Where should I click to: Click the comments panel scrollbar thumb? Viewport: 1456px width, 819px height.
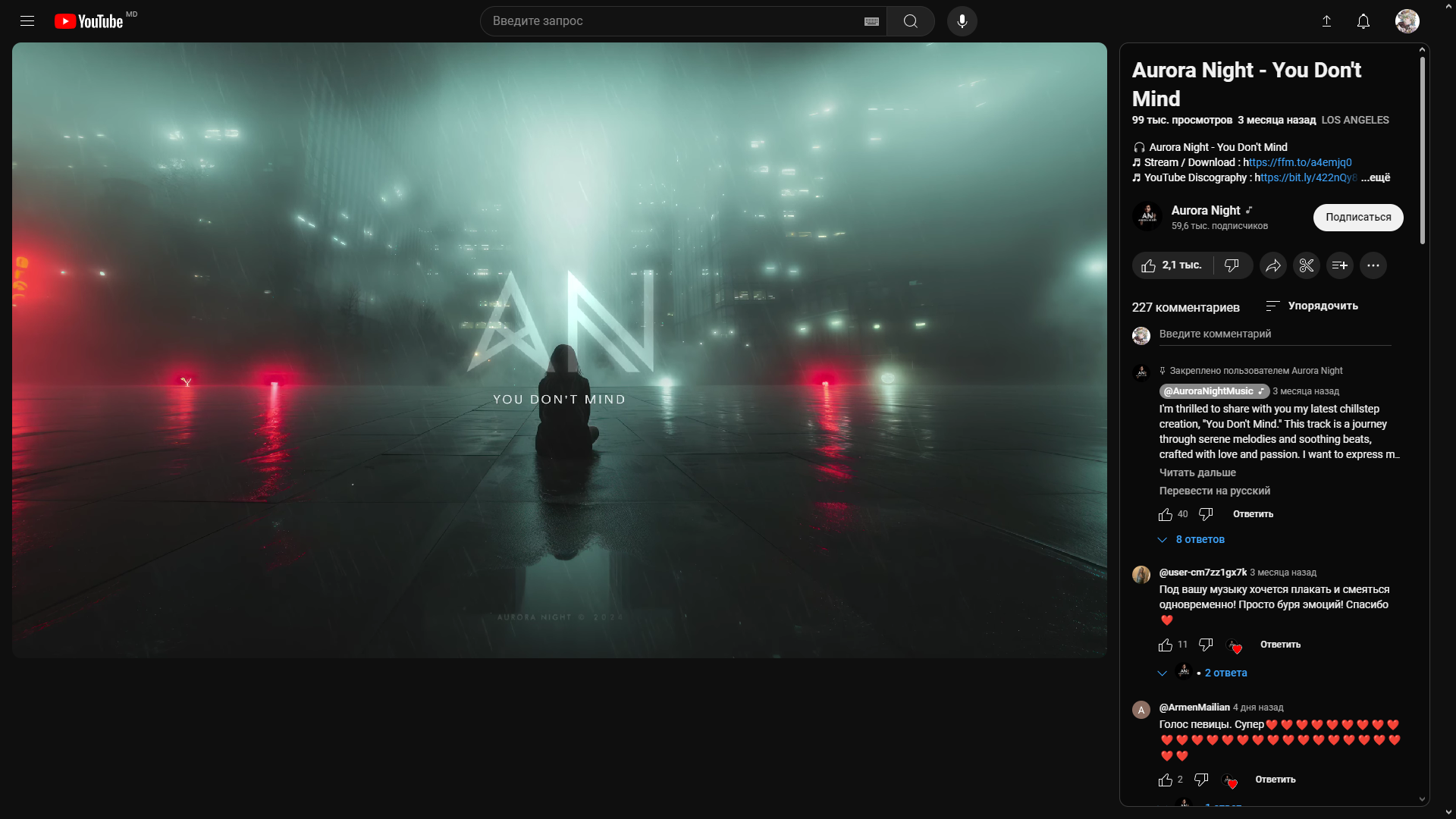point(1423,150)
